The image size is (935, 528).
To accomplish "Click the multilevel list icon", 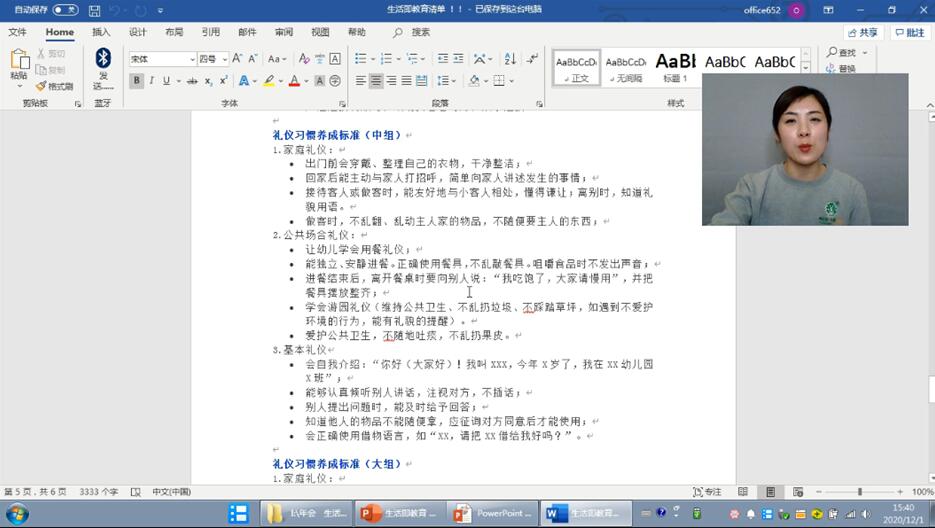I will (412, 58).
